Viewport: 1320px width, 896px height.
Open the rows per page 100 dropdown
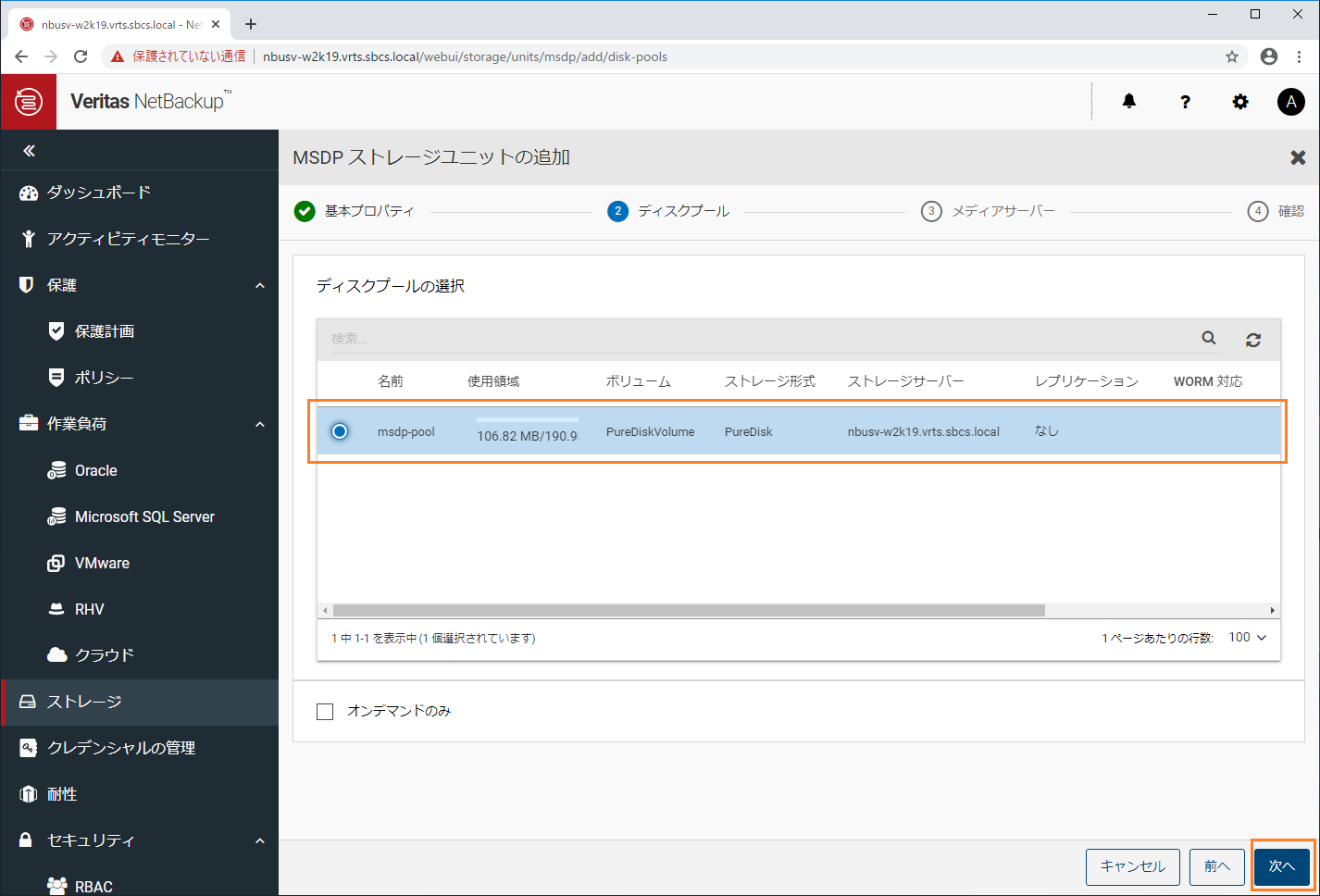click(x=1247, y=638)
